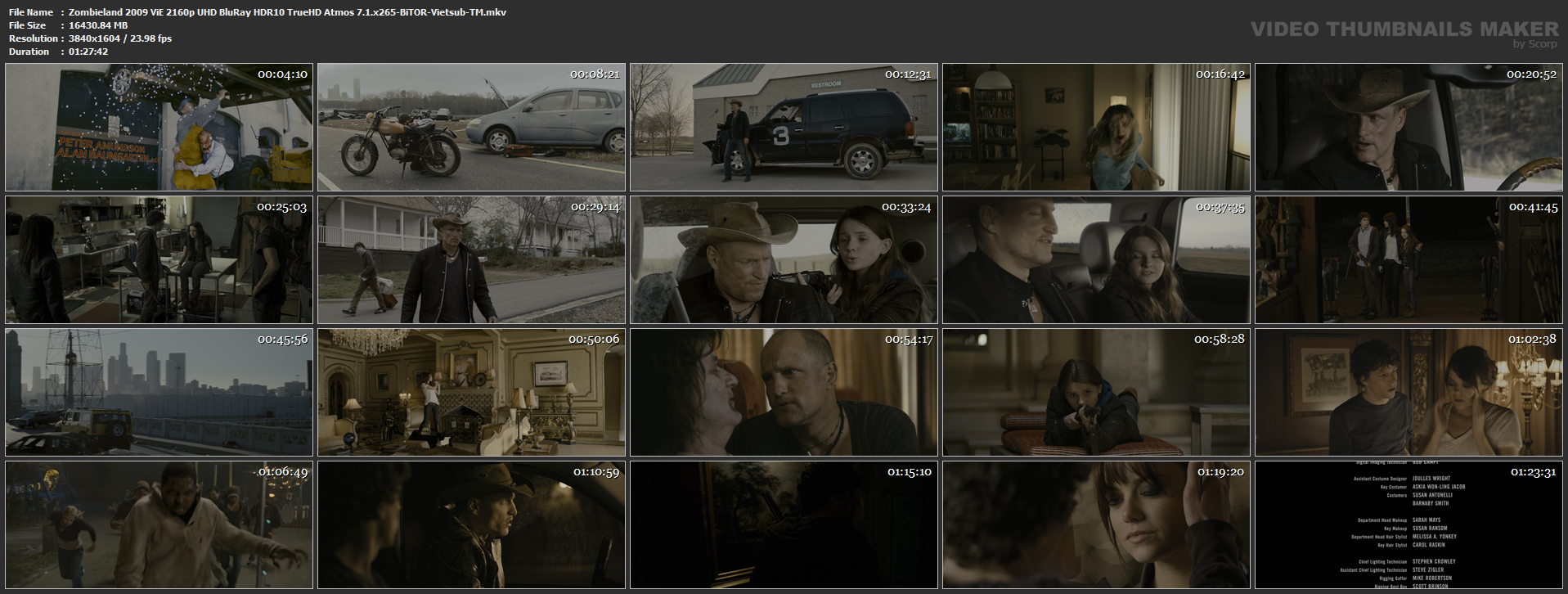Select the thumbnail stamped 00:04:10
The height and width of the screenshot is (594, 1568).
(159, 127)
